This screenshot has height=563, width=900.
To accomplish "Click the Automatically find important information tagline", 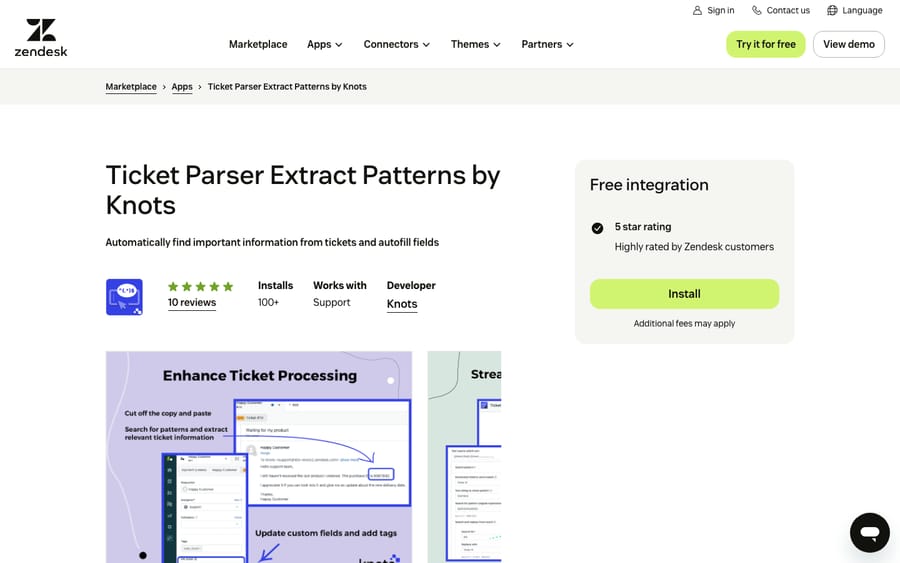I will [272, 242].
